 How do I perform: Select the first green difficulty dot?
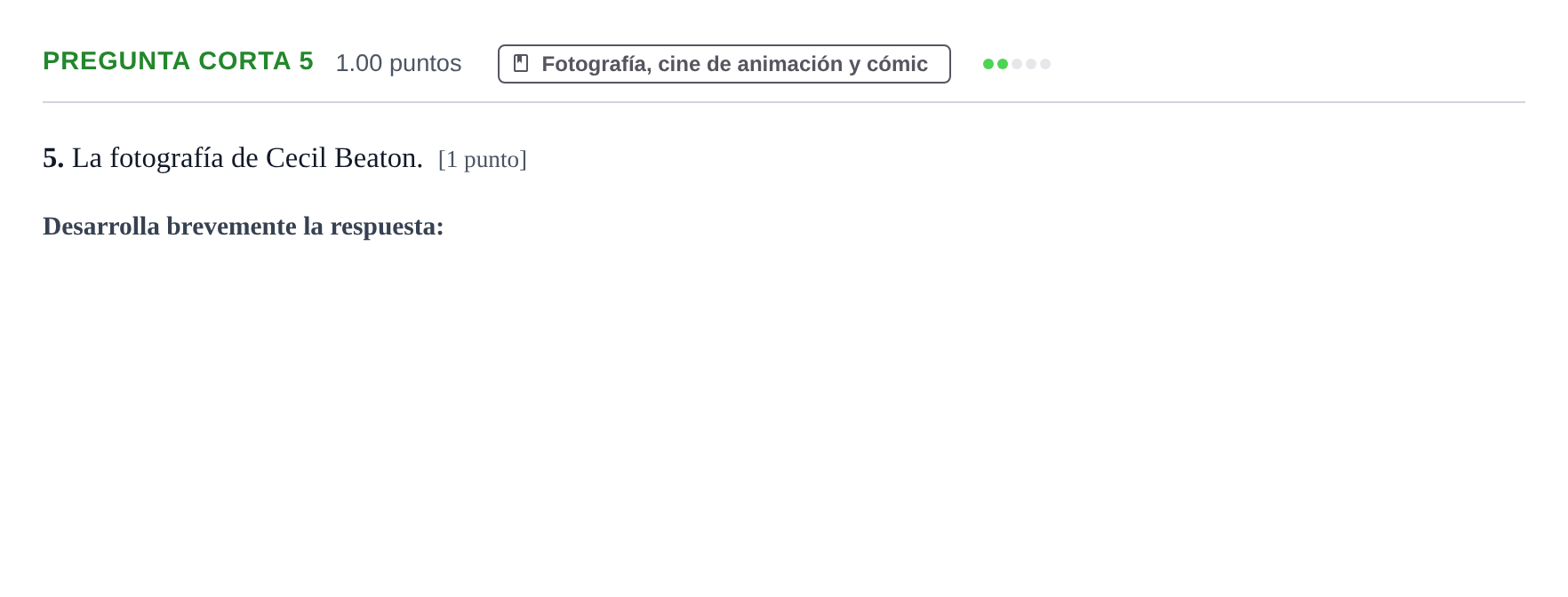point(988,64)
